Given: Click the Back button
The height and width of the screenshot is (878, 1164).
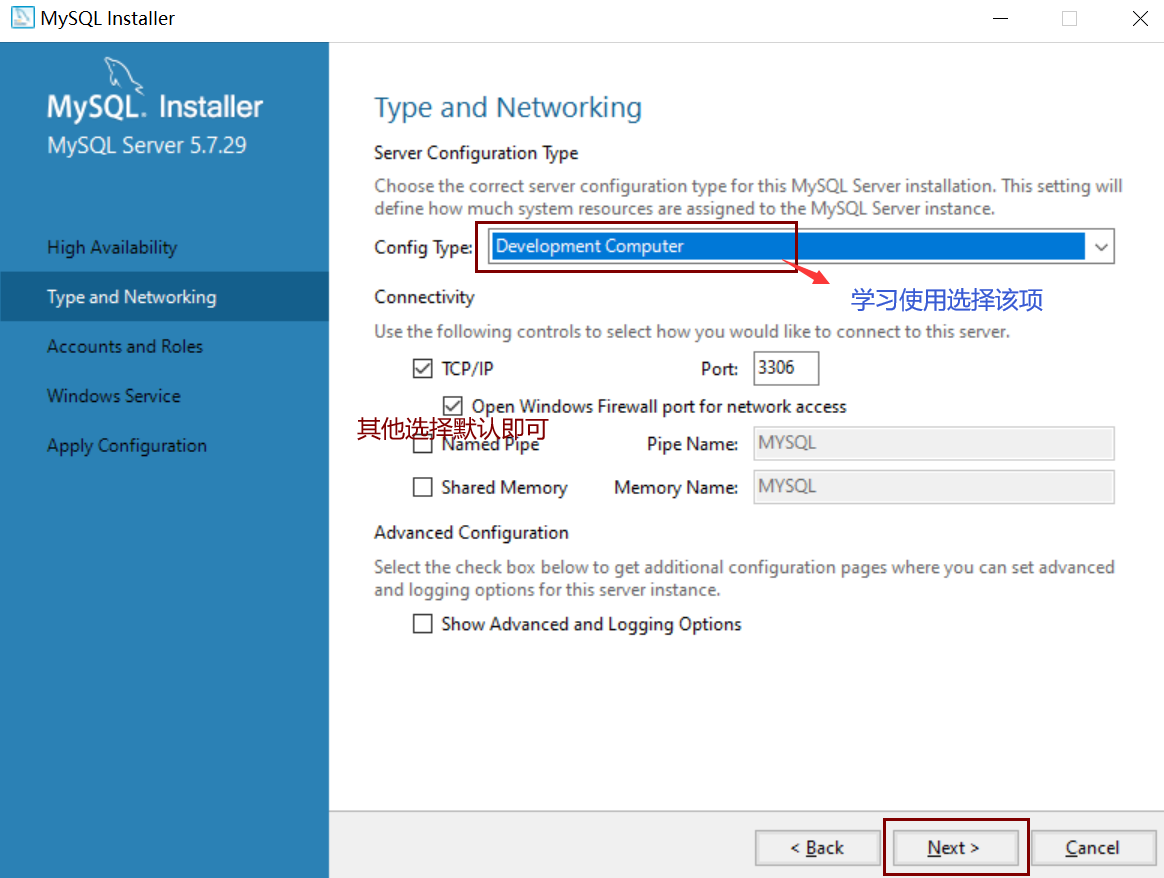Looking at the screenshot, I should coord(818,847).
